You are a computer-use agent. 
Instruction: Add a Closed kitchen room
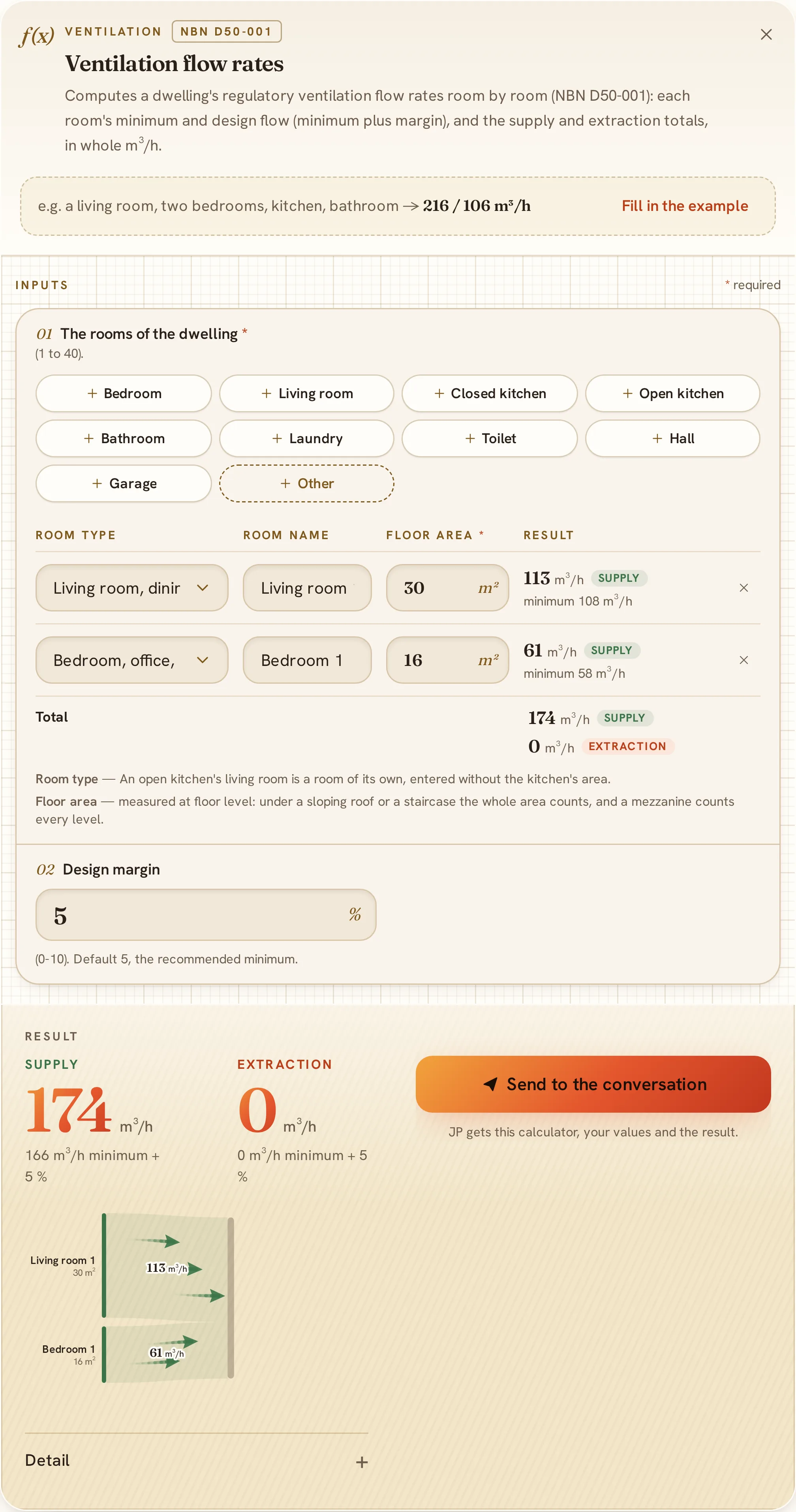pyautogui.click(x=489, y=393)
